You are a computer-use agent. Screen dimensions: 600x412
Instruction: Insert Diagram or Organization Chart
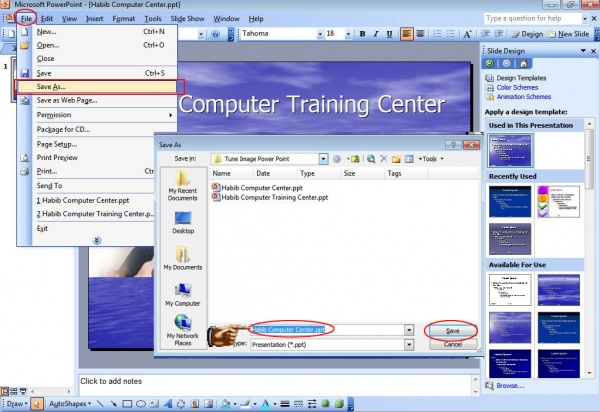[181, 404]
